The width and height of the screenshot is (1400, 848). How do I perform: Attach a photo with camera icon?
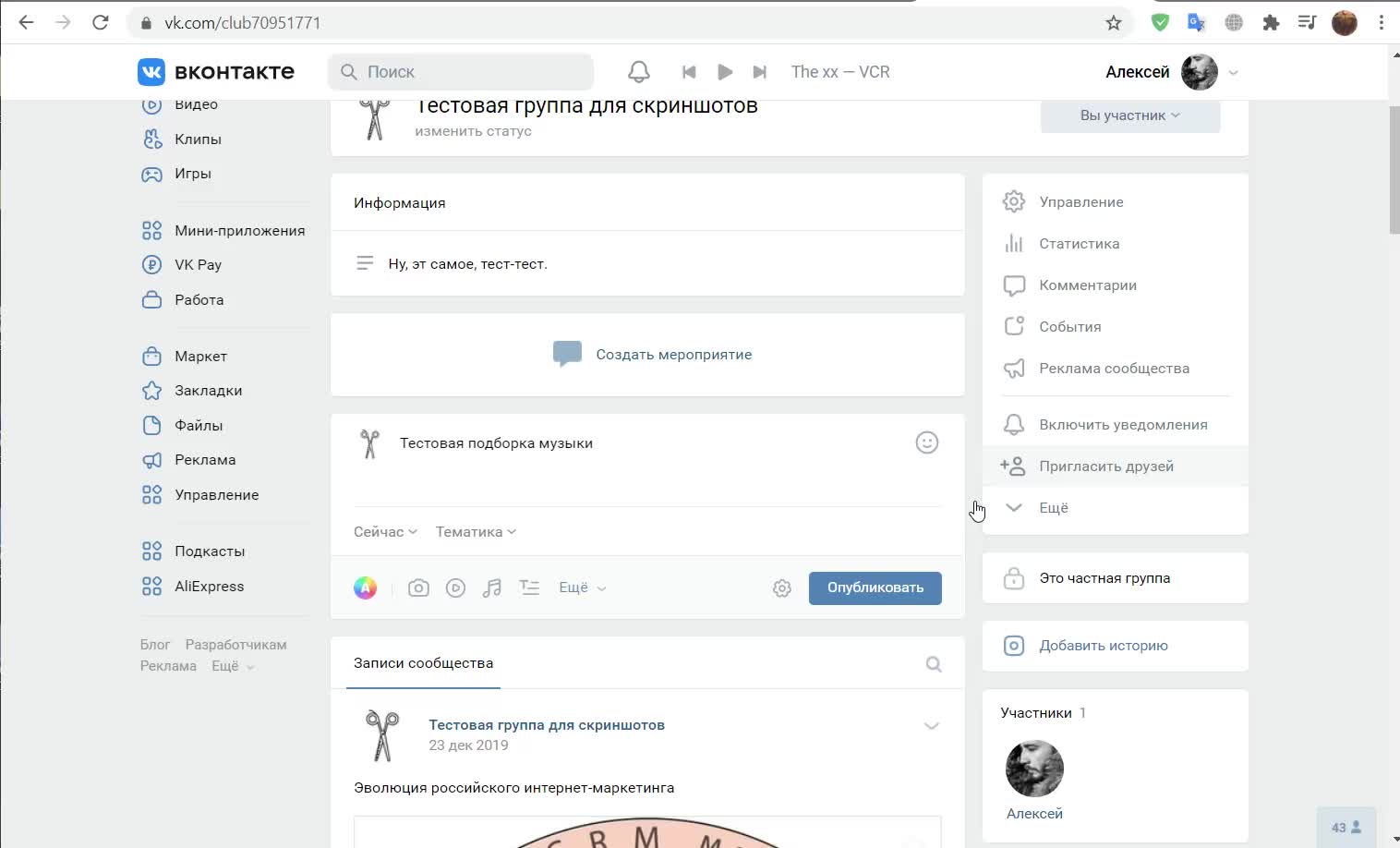418,588
